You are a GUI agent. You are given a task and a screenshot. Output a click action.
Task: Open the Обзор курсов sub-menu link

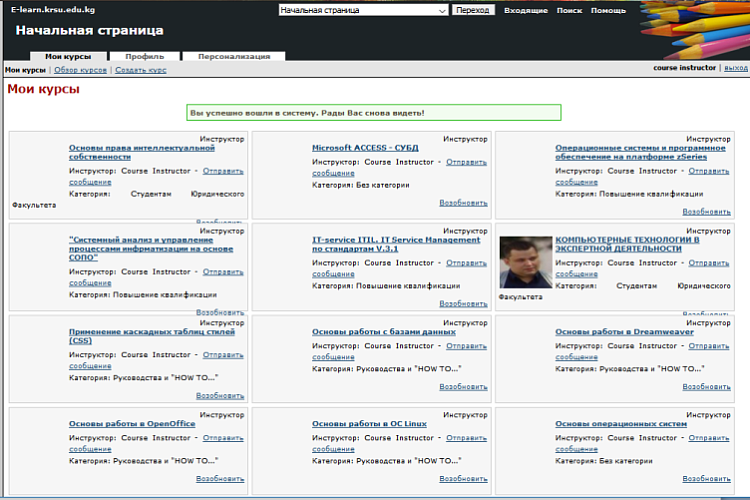pyautogui.click(x=80, y=70)
